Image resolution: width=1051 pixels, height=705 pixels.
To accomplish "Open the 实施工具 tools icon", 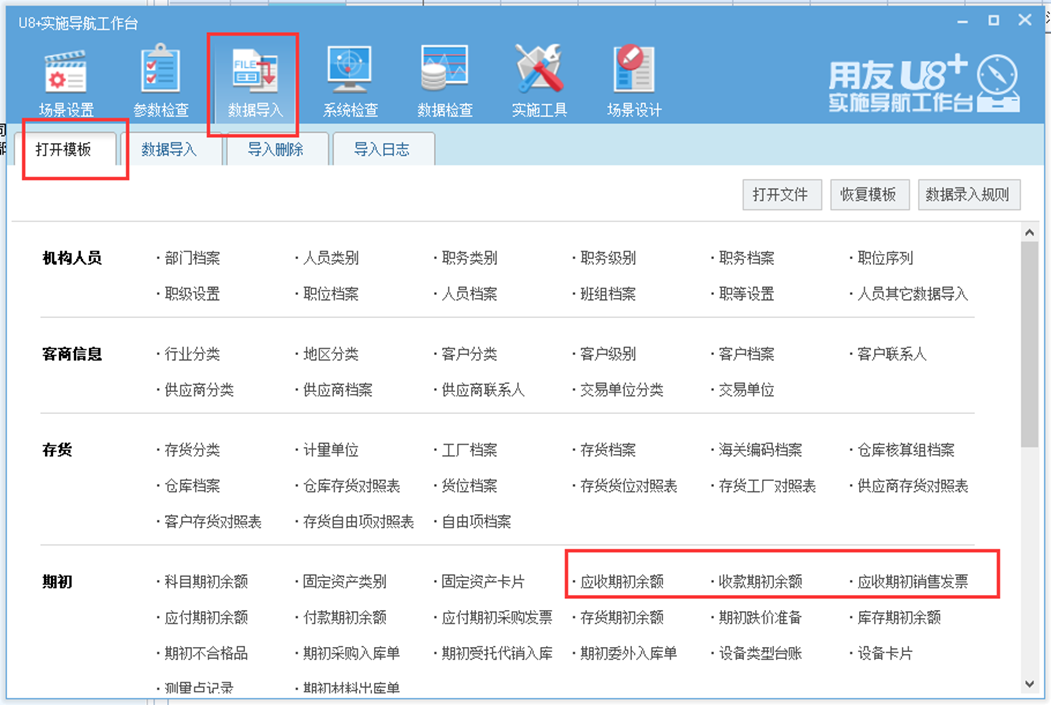I will click(539, 81).
